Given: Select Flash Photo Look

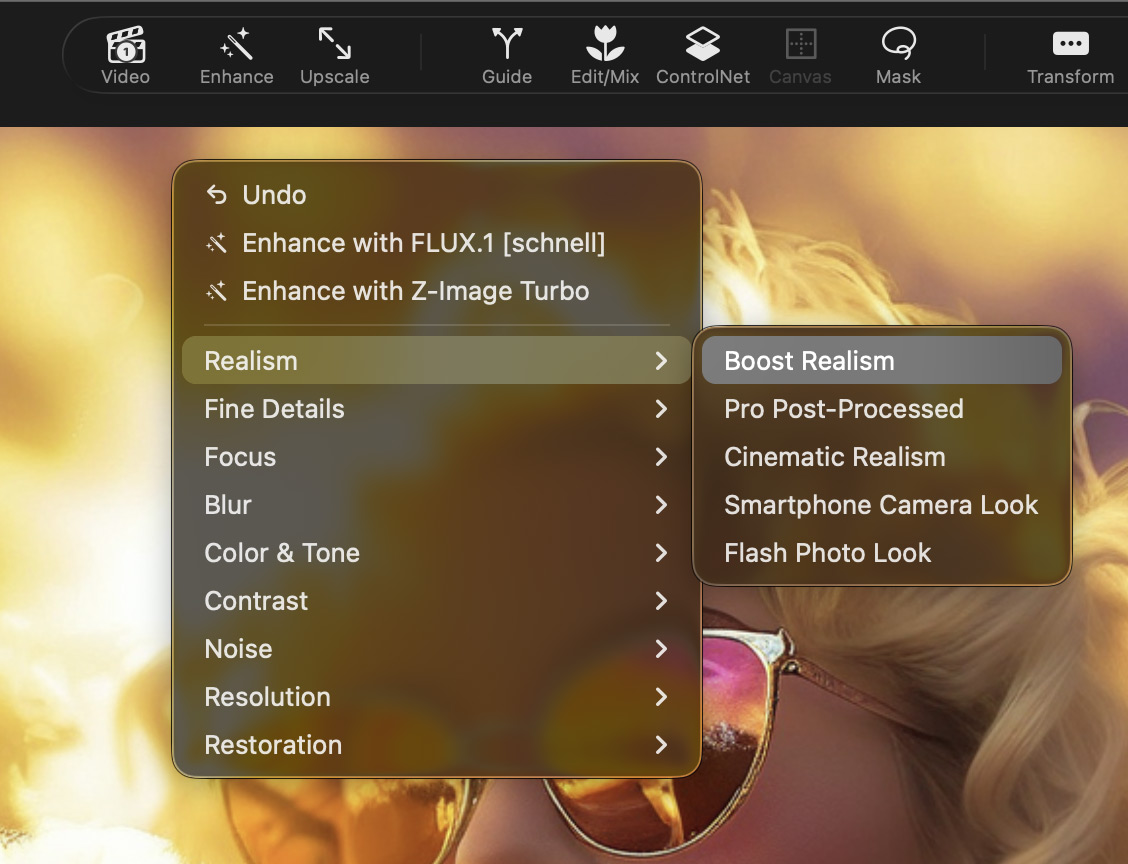Looking at the screenshot, I should [x=827, y=553].
